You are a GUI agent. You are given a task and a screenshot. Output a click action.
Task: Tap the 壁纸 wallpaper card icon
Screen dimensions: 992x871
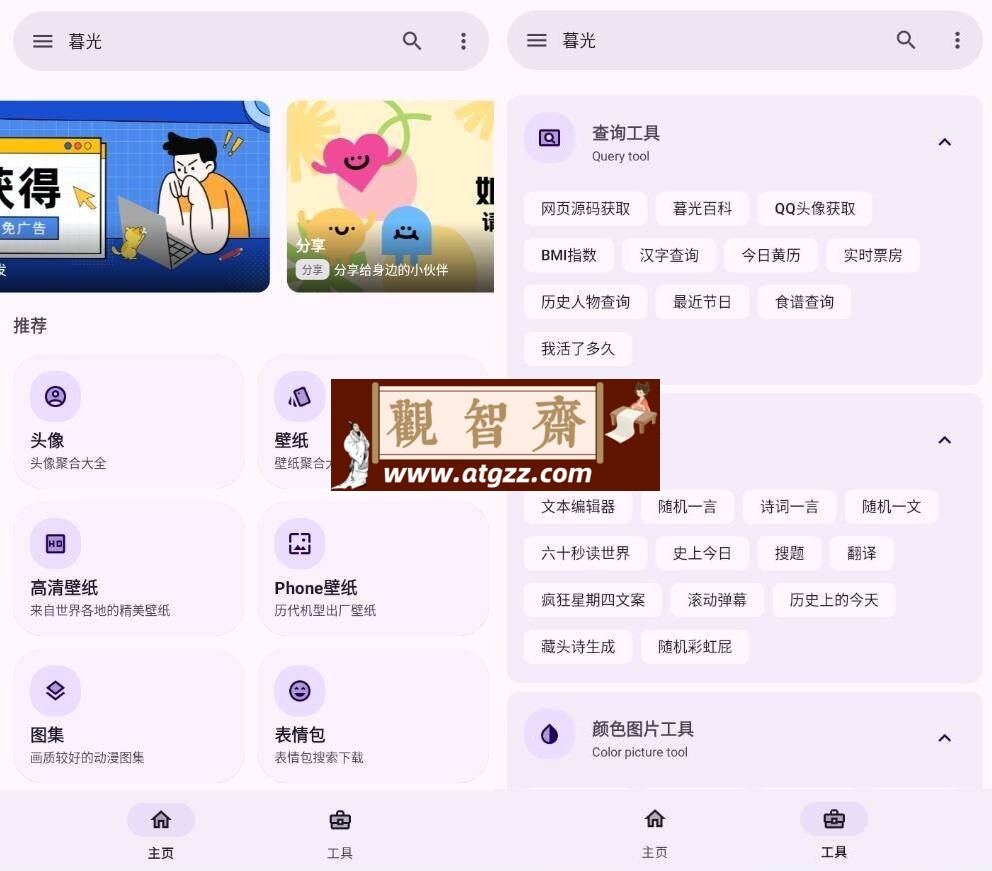[x=299, y=397]
